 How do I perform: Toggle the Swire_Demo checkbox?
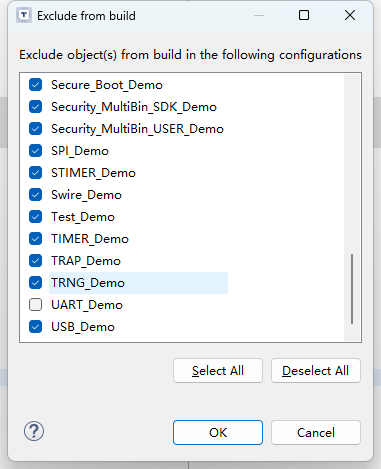[35, 195]
